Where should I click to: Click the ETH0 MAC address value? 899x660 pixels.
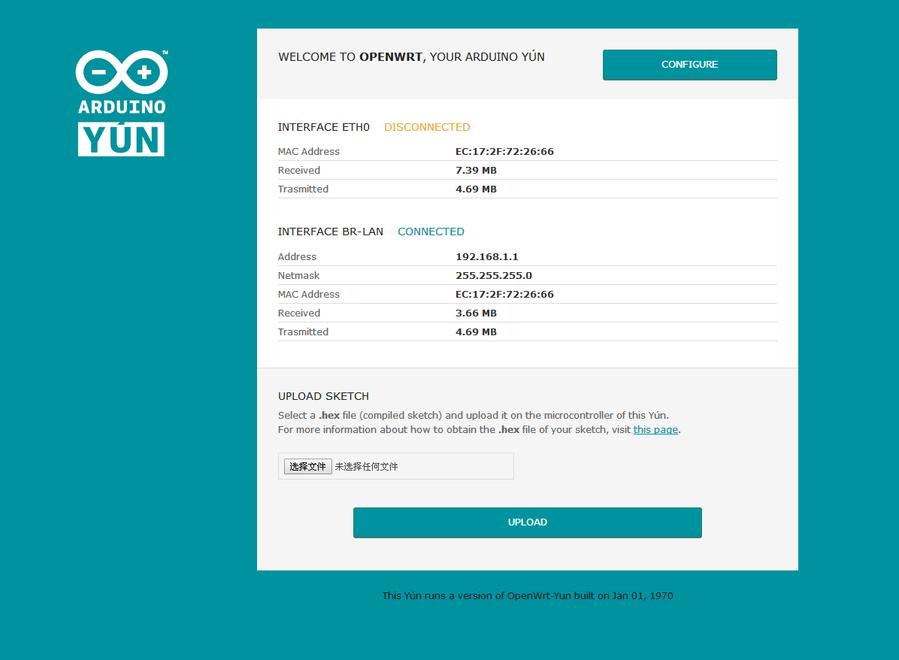504,152
